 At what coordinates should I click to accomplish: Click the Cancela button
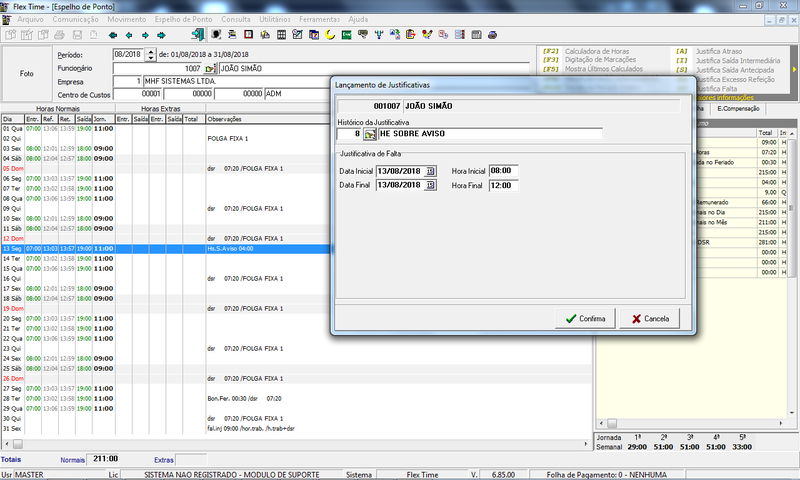coord(649,319)
